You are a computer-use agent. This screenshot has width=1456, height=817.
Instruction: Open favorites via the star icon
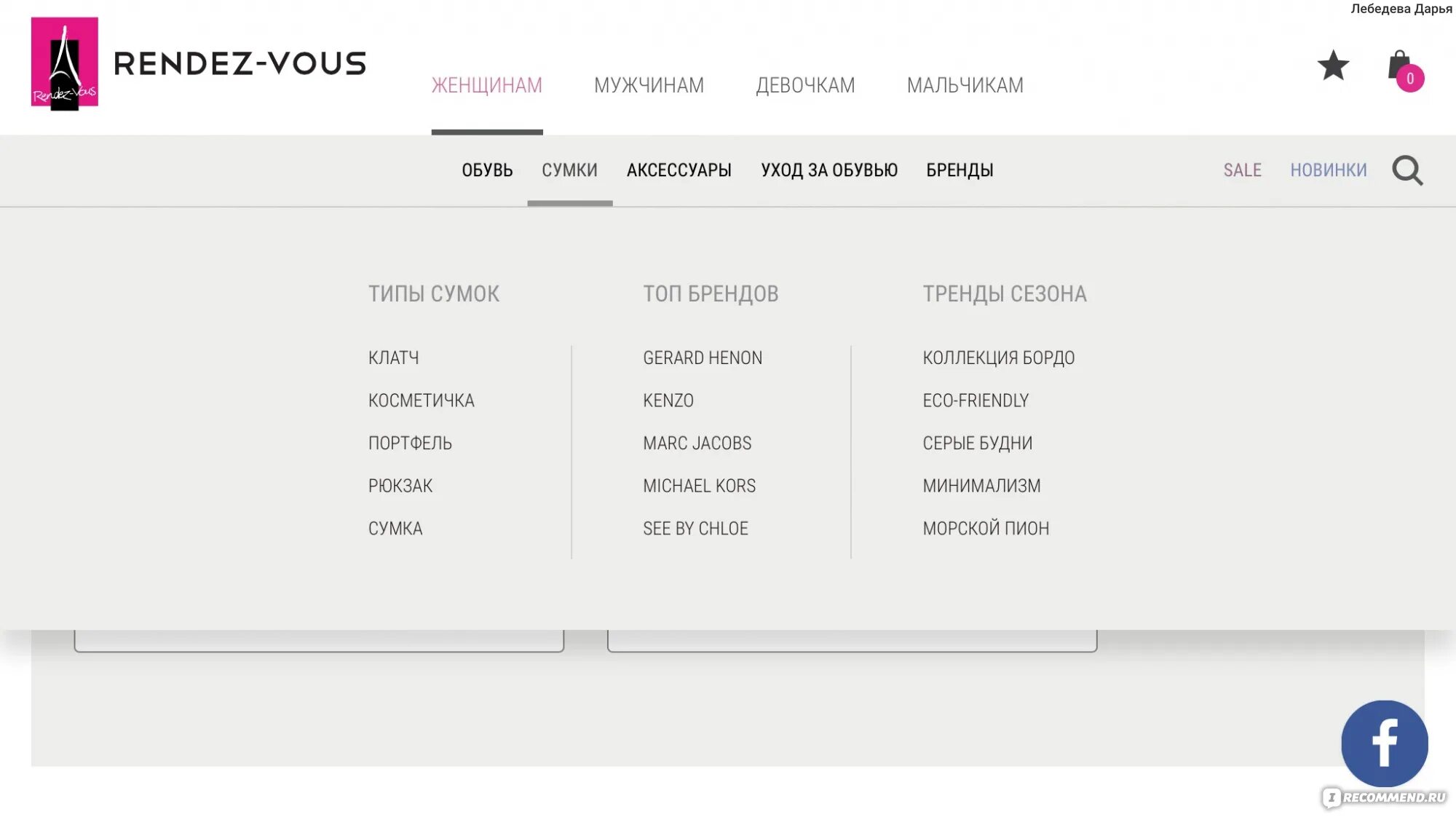tap(1333, 66)
